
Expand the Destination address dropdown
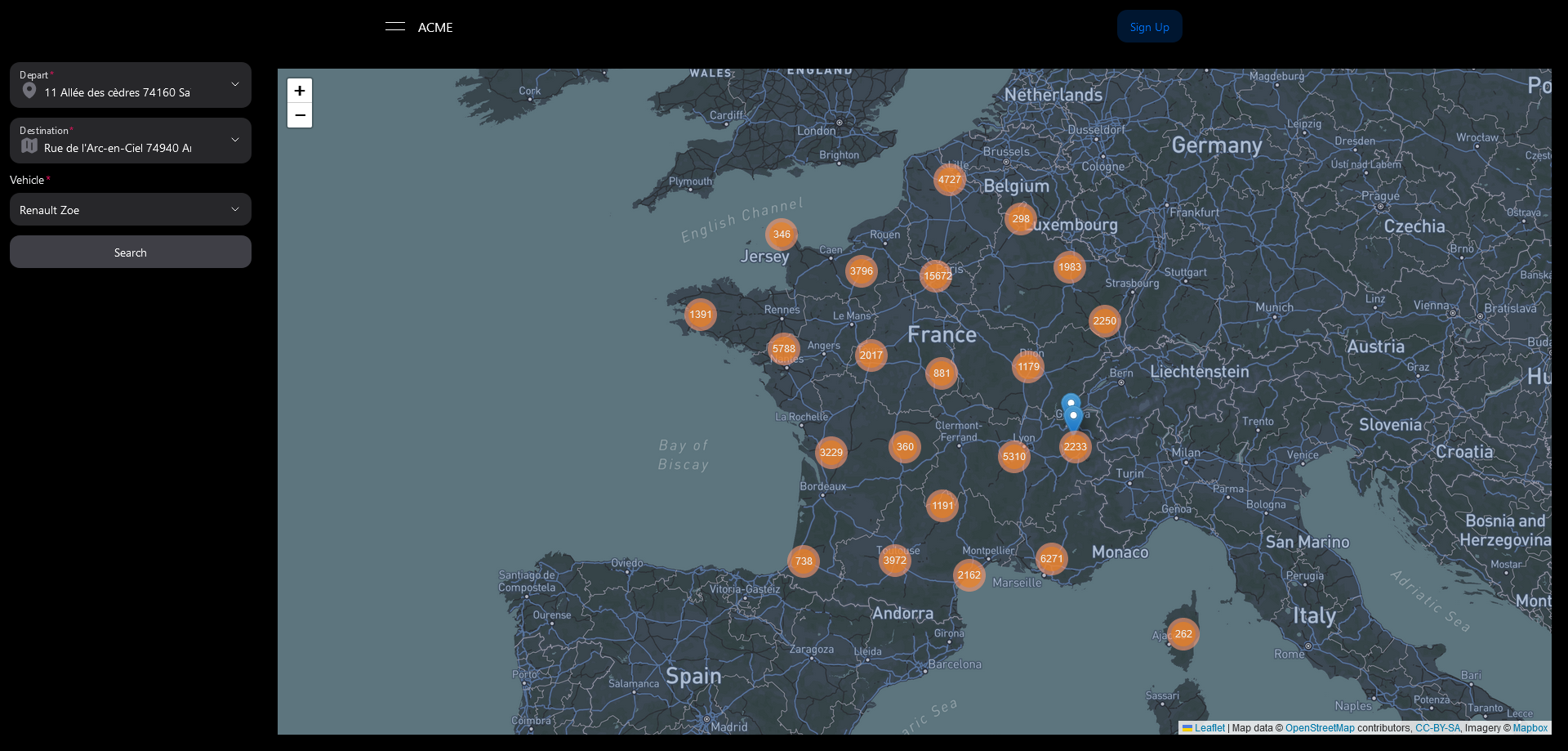click(235, 140)
